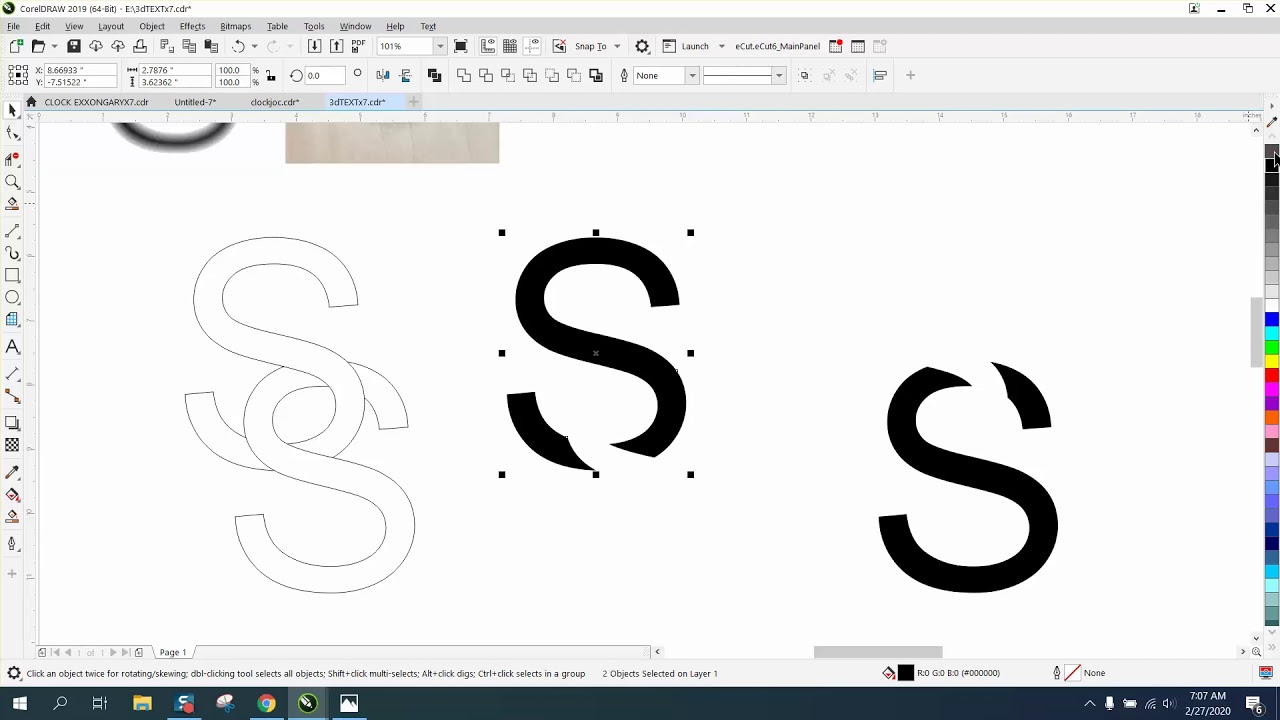1280x720 pixels.
Task: Click the Page 1 tab
Action: [x=173, y=652]
